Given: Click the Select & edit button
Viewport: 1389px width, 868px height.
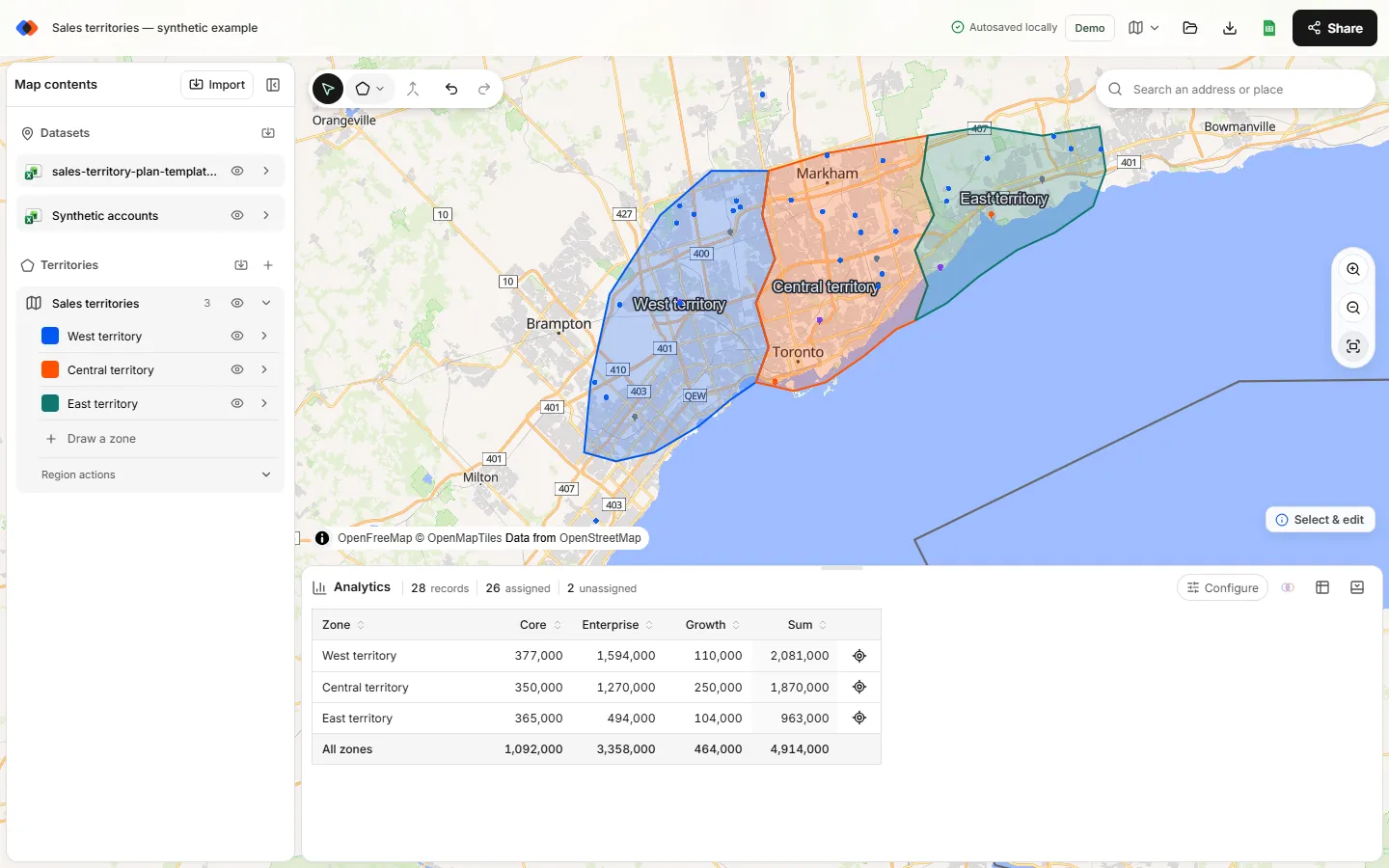Looking at the screenshot, I should (x=1320, y=520).
